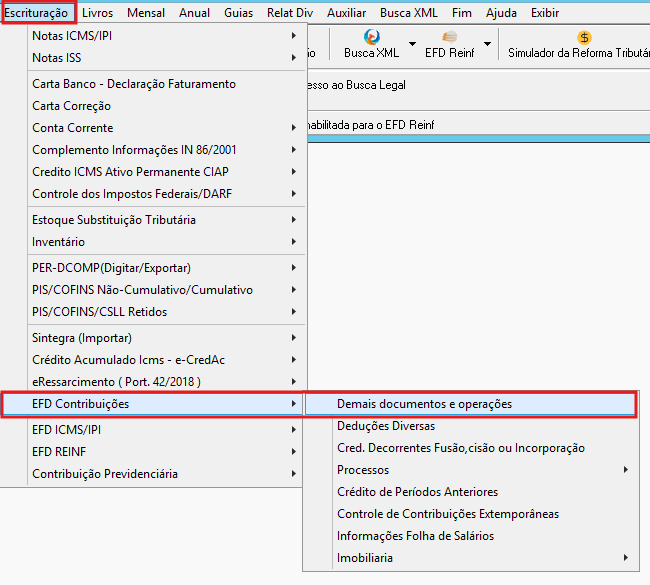Viewport: 650px width, 585px height.
Task: Click Demais documentos e operações
Action: [470, 404]
